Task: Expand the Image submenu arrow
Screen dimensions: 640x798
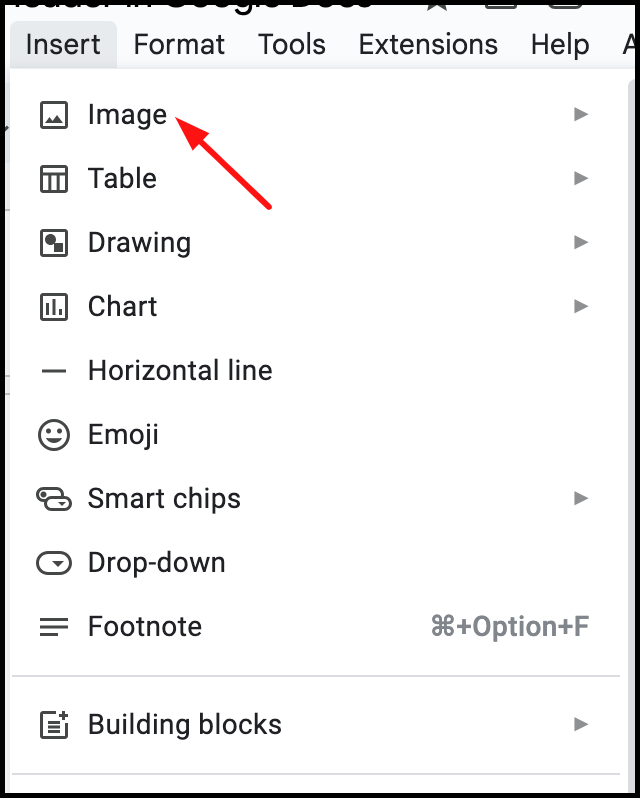Action: pyautogui.click(x=581, y=114)
